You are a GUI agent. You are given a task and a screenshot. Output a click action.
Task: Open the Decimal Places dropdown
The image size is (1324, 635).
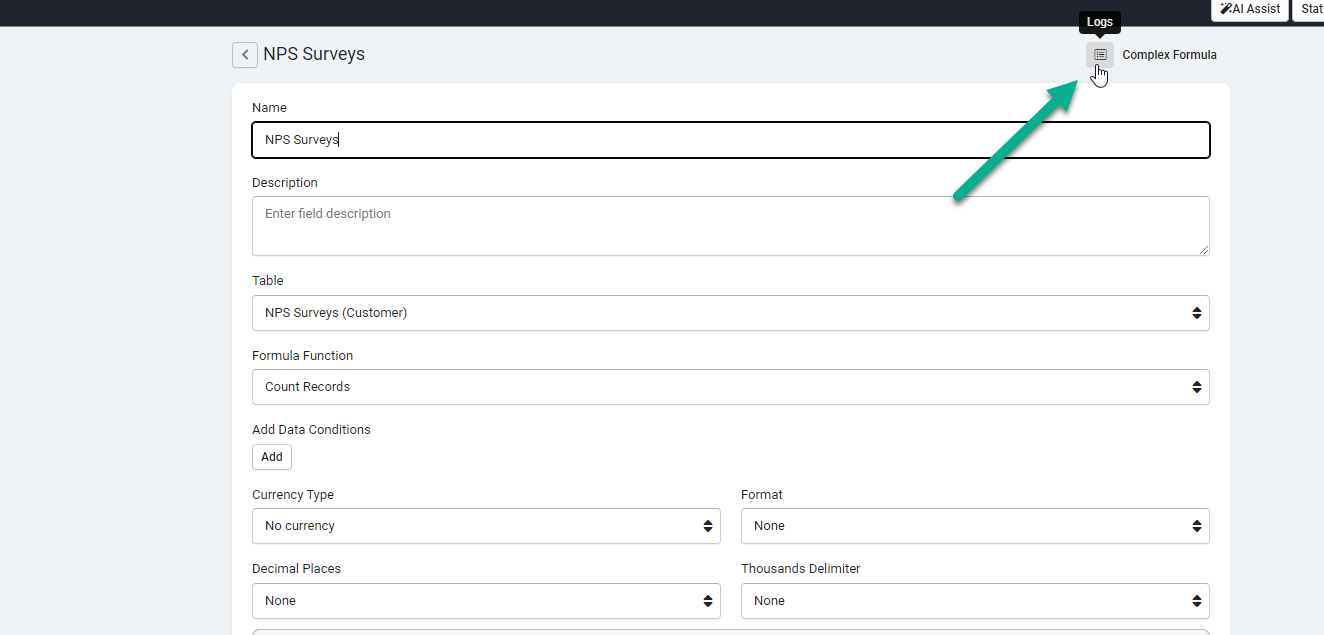tap(486, 601)
